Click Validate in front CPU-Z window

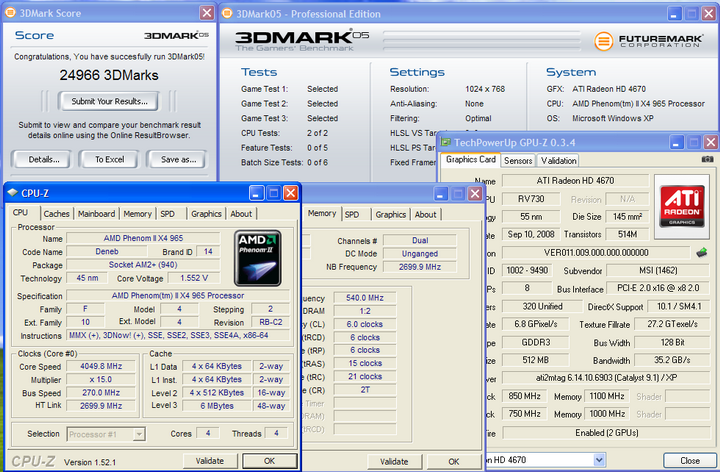(x=210, y=461)
